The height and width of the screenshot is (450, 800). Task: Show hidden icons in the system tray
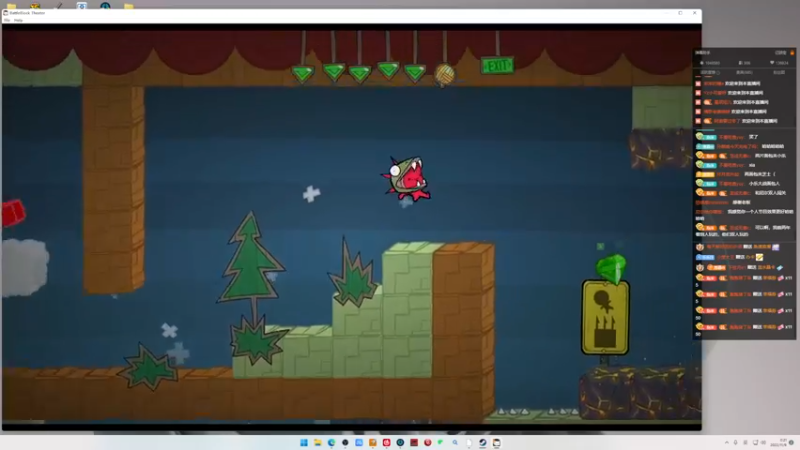pos(727,442)
